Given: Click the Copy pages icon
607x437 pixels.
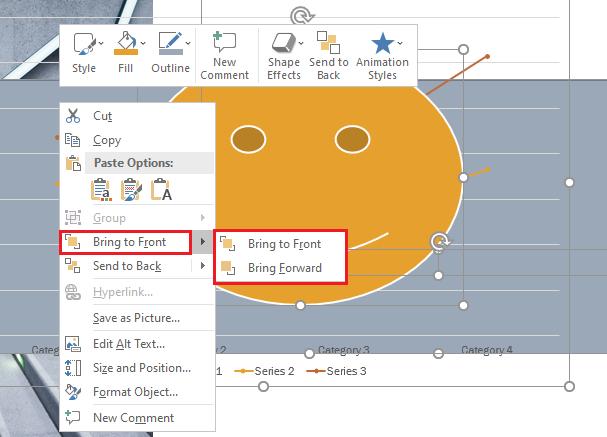Looking at the screenshot, I should click(x=73, y=140).
